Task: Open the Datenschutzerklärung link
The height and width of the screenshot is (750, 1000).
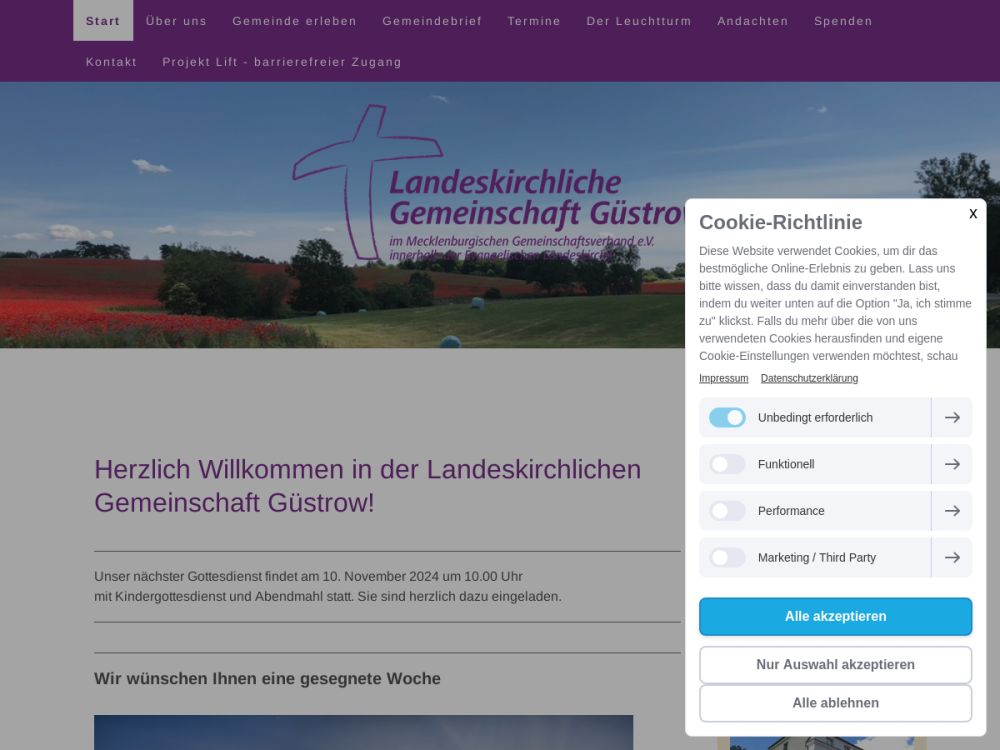Action: pyautogui.click(x=809, y=379)
